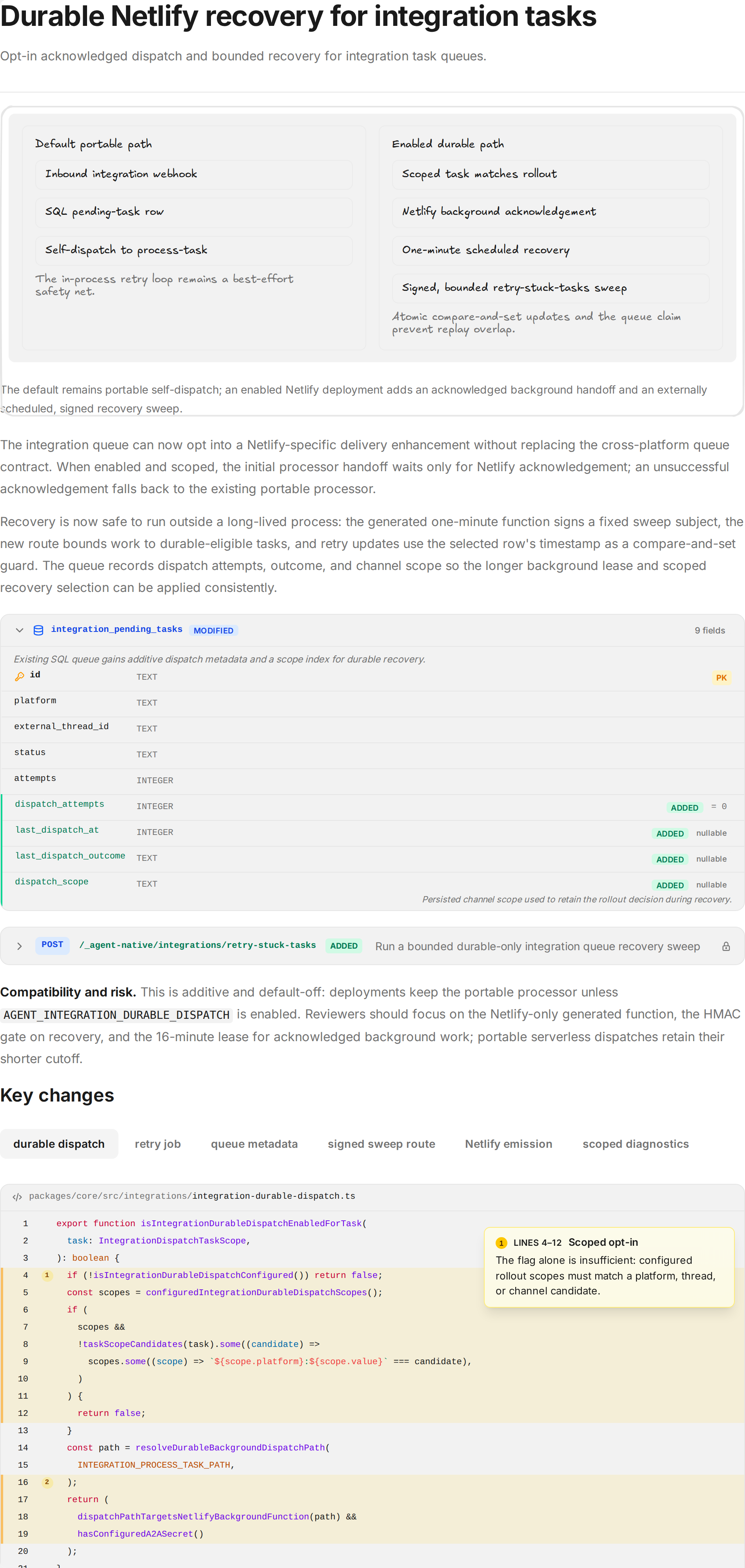The image size is (745, 1568).
Task: Open the scoped diagnostics tab
Action: pos(636,1144)
